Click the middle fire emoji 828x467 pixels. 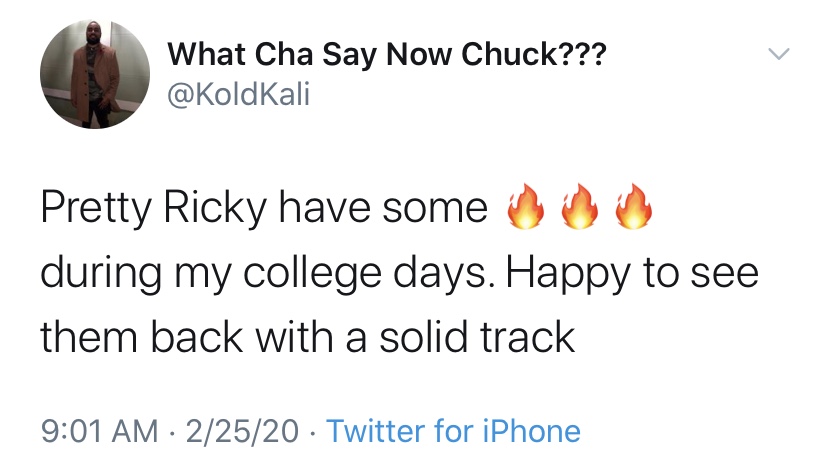click(578, 207)
